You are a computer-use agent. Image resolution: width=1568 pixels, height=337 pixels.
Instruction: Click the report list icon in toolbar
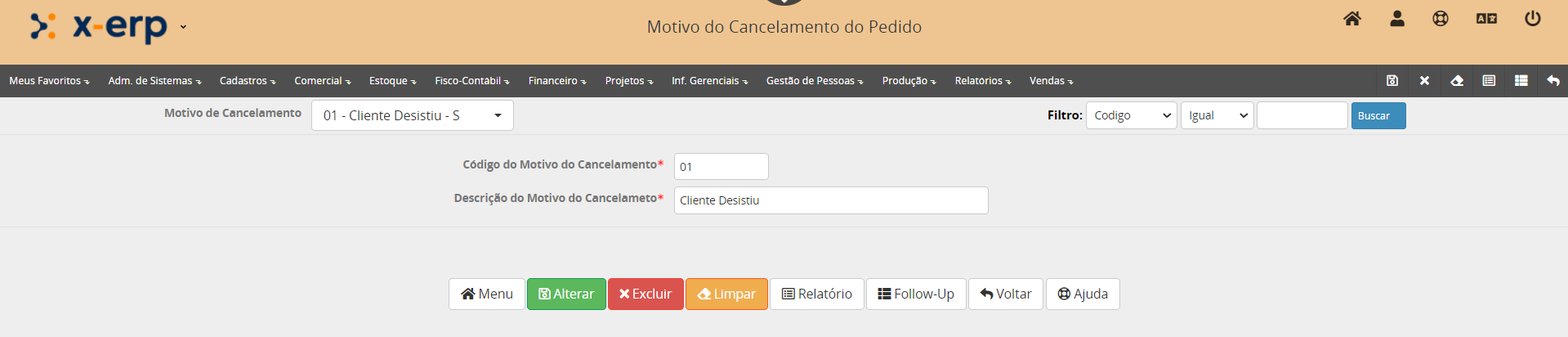click(1489, 81)
